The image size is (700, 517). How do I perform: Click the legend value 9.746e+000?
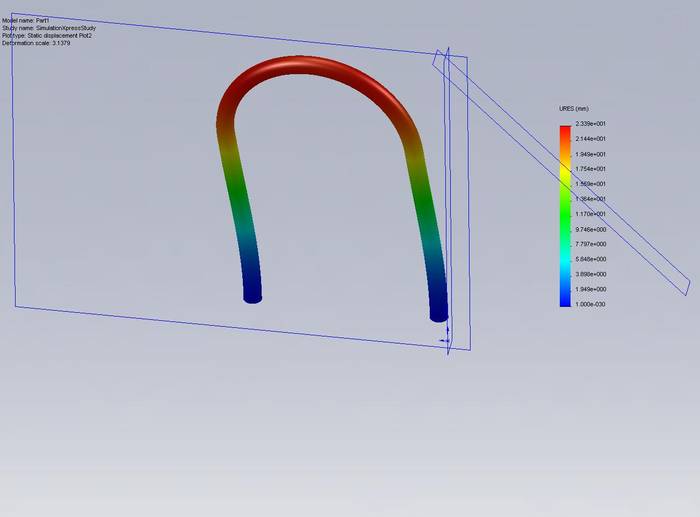[x=591, y=229]
